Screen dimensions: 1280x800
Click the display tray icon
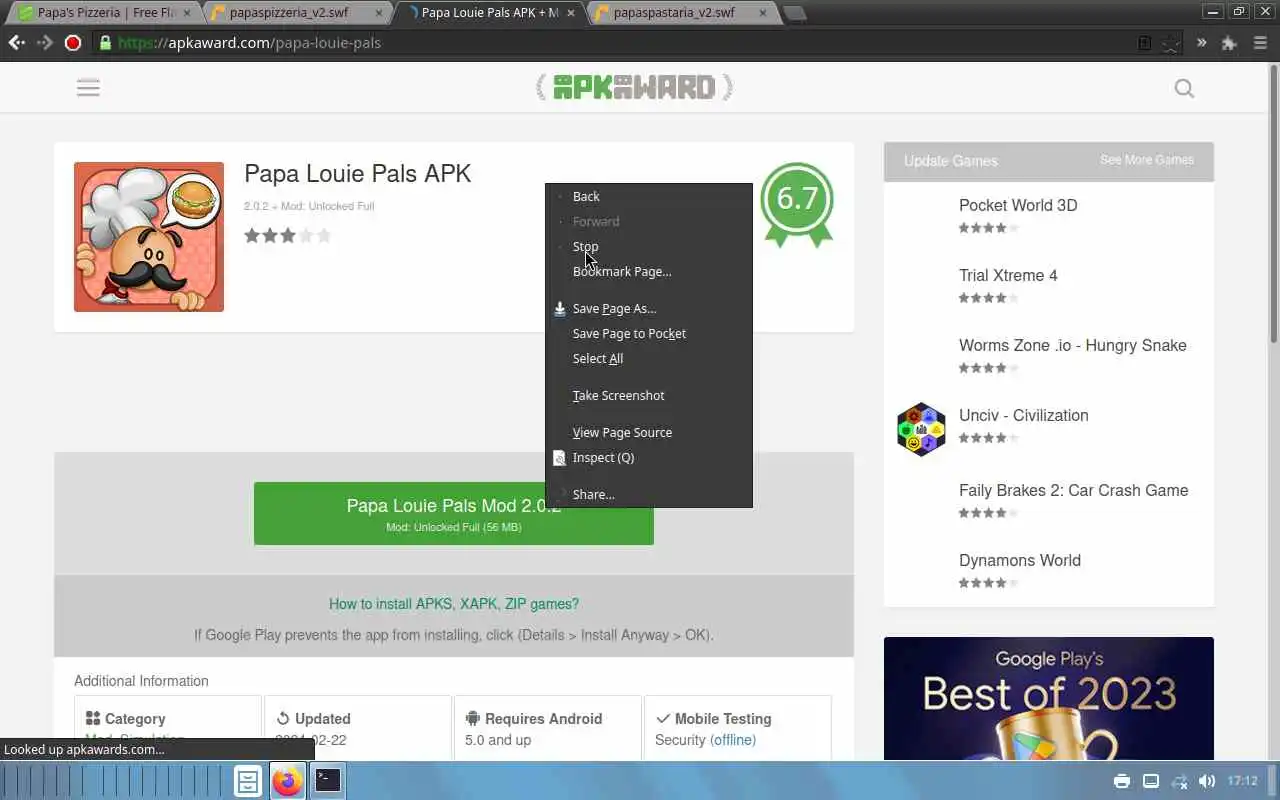pyautogui.click(x=1151, y=781)
